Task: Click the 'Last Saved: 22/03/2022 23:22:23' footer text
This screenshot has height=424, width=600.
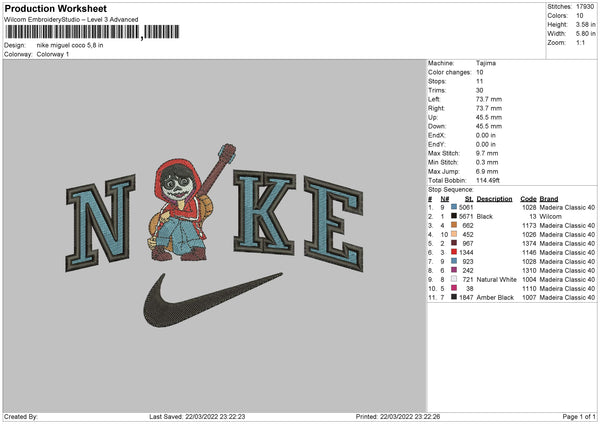Action: click(197, 416)
